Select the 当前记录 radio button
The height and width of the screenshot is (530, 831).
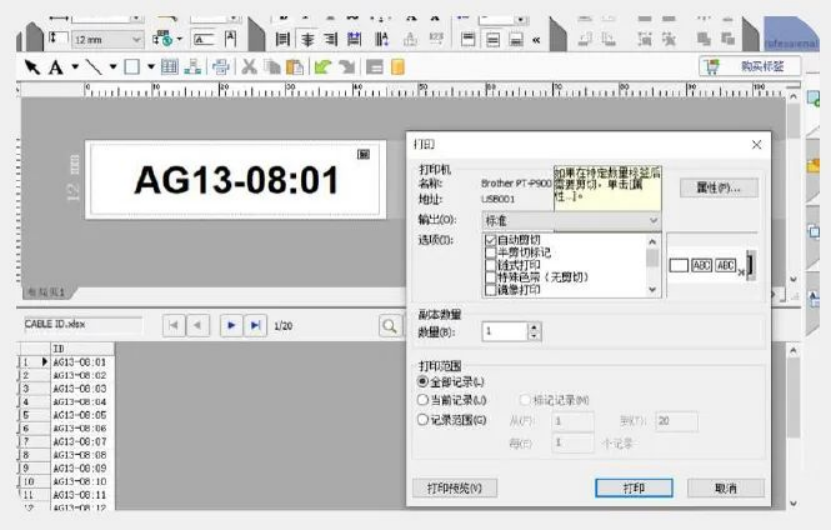[423, 400]
